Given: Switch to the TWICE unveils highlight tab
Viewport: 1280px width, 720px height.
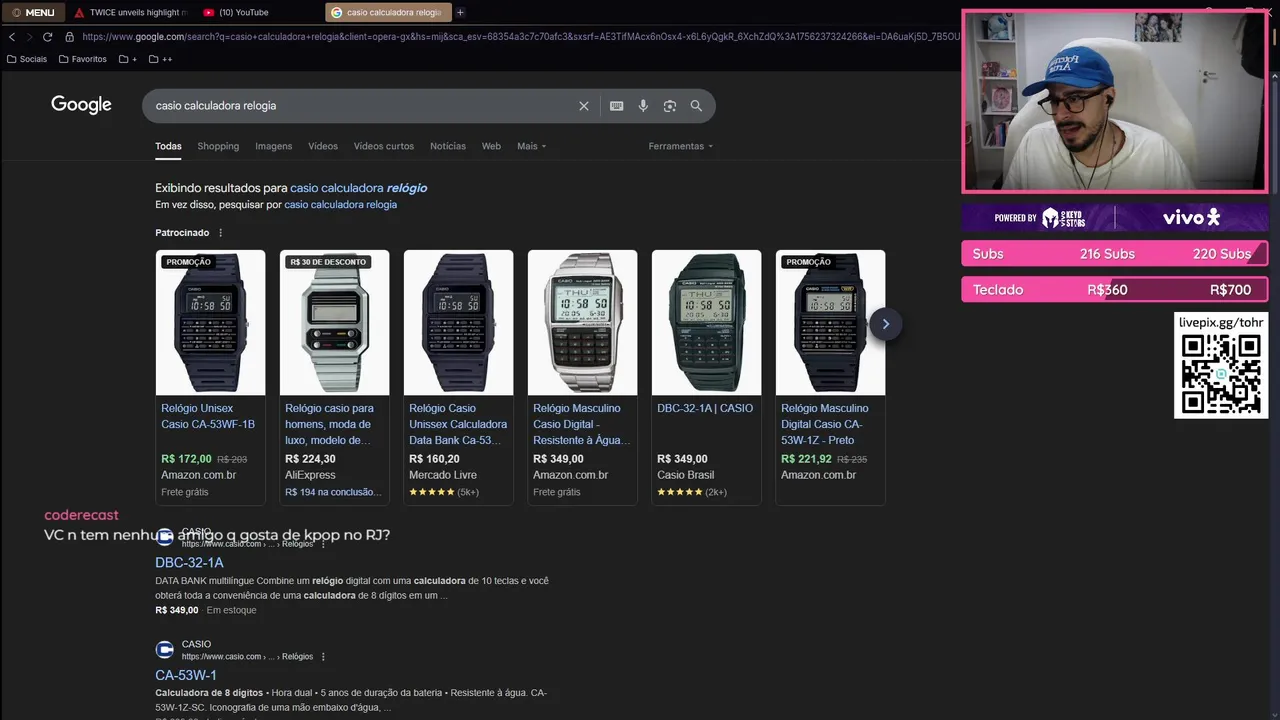Looking at the screenshot, I should (131, 12).
